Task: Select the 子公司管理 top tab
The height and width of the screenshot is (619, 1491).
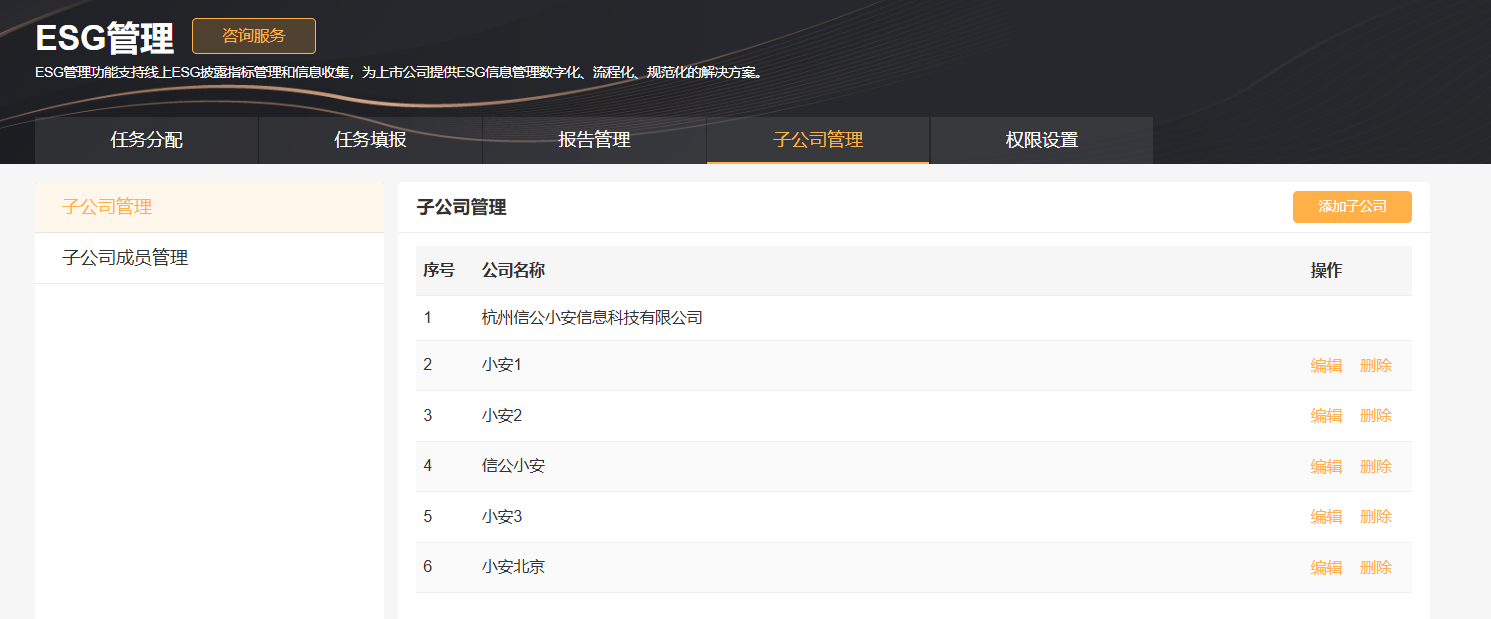Action: pyautogui.click(x=818, y=140)
